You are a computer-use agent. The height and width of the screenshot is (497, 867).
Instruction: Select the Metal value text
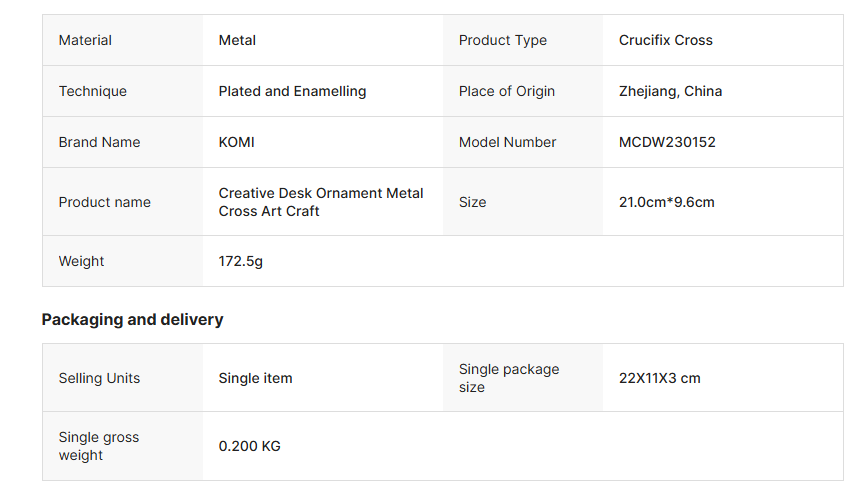click(x=237, y=40)
